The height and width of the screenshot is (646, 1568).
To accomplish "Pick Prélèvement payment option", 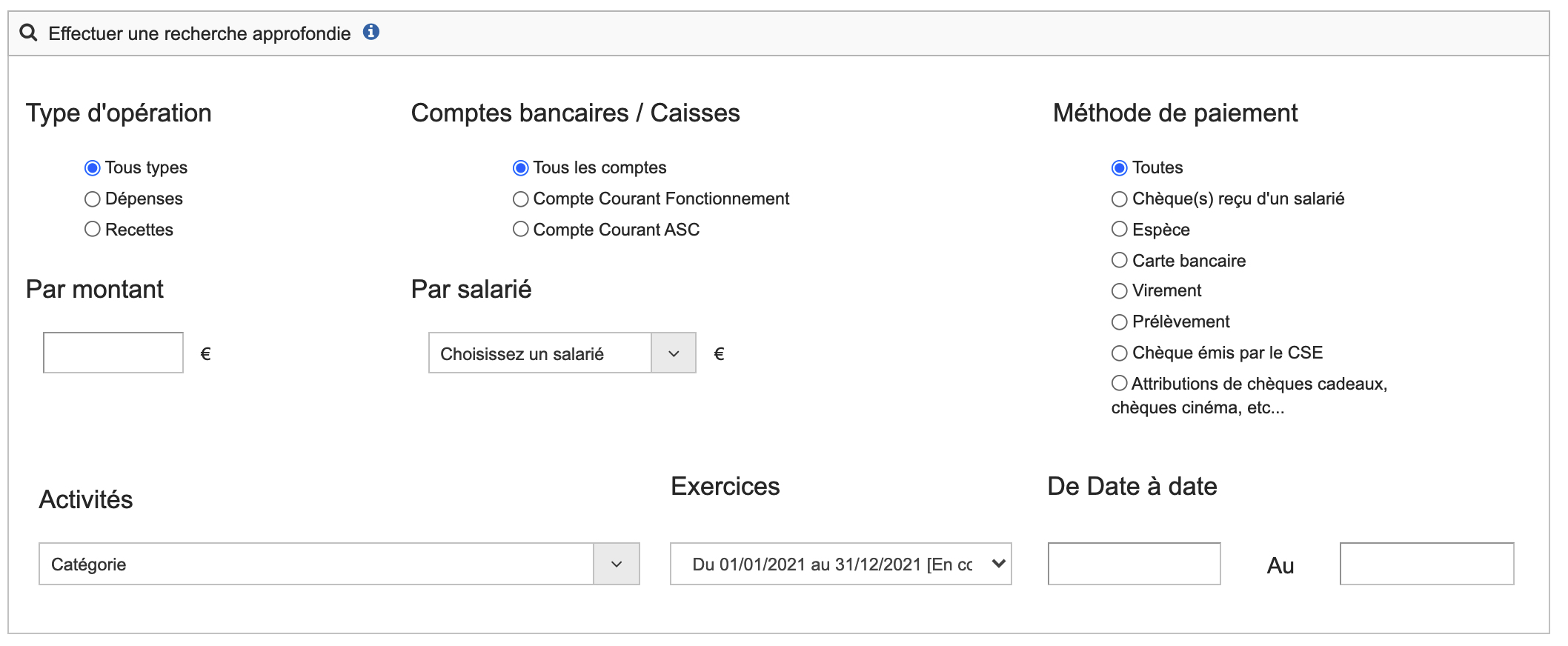I will tap(1120, 322).
